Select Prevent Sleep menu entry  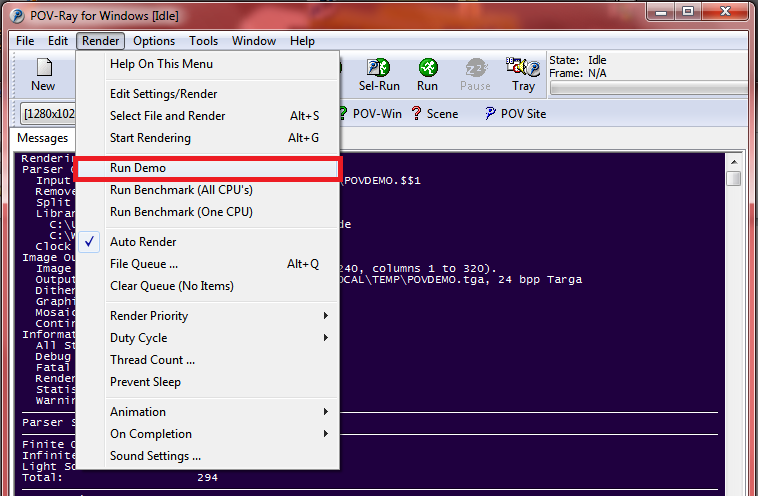[208, 382]
